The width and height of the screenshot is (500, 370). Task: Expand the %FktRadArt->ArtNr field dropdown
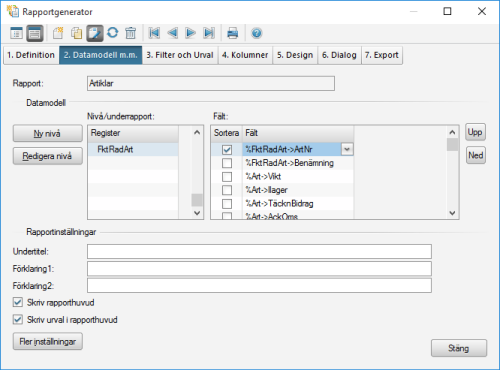coord(347,149)
